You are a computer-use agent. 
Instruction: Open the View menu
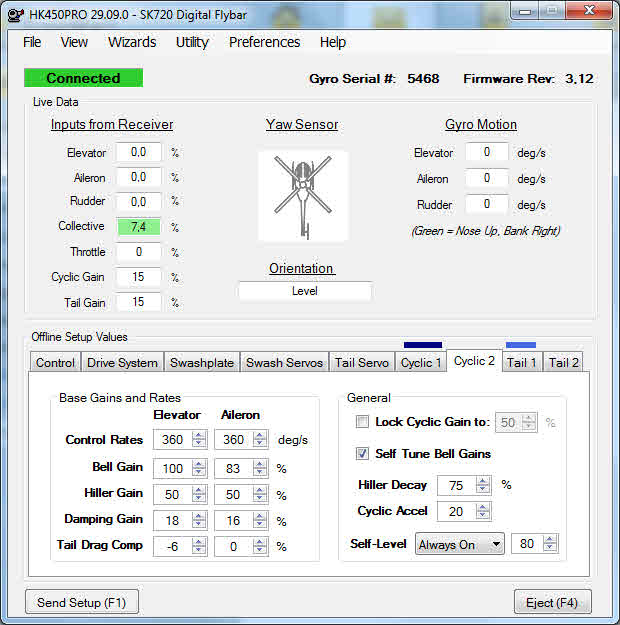(x=74, y=42)
